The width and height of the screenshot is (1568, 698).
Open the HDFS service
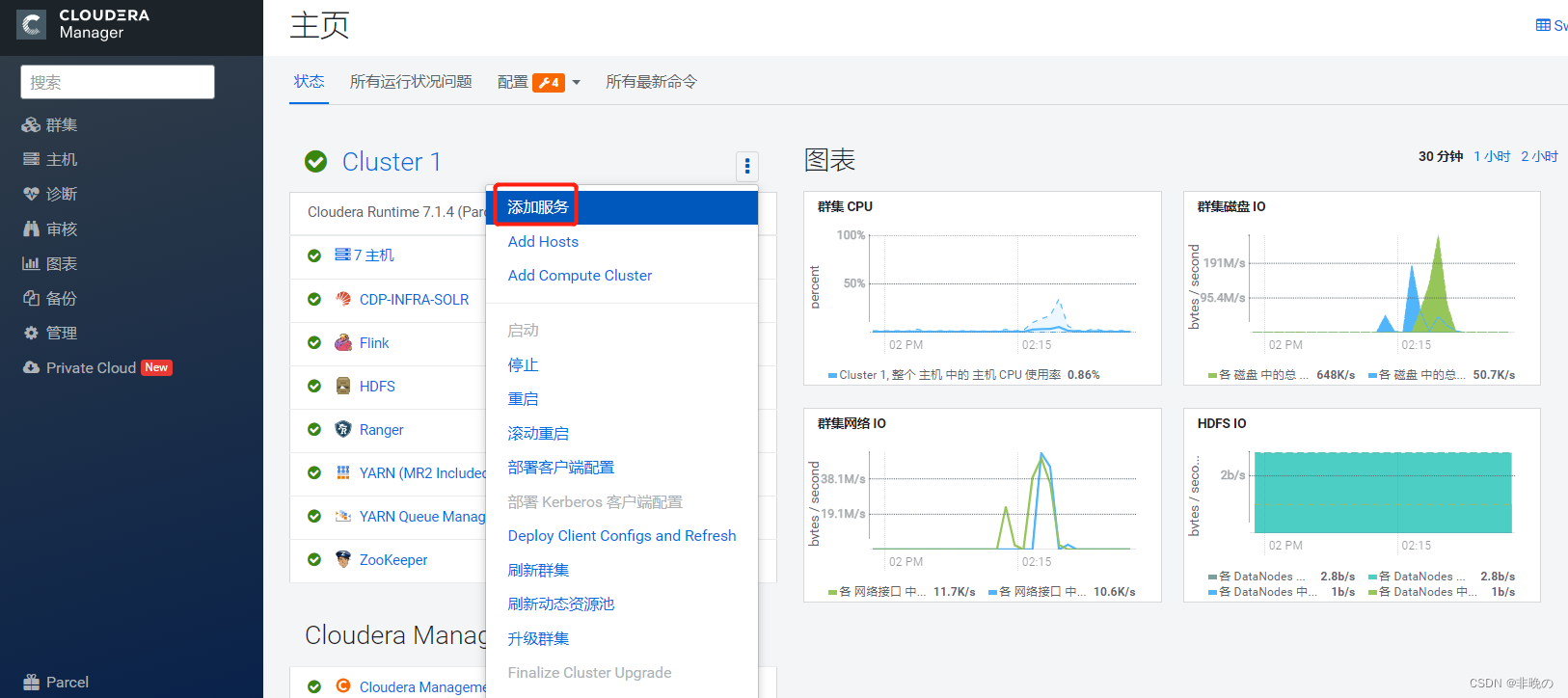click(377, 387)
